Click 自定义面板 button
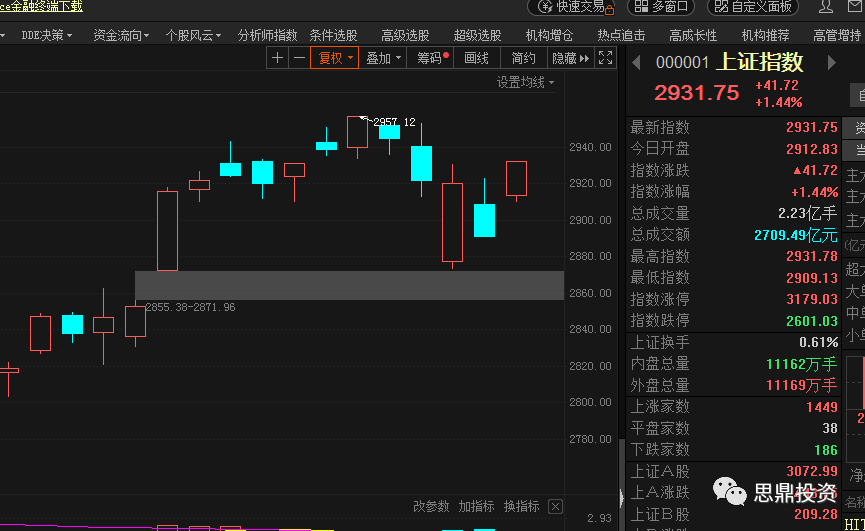The height and width of the screenshot is (531, 865). tap(754, 7)
